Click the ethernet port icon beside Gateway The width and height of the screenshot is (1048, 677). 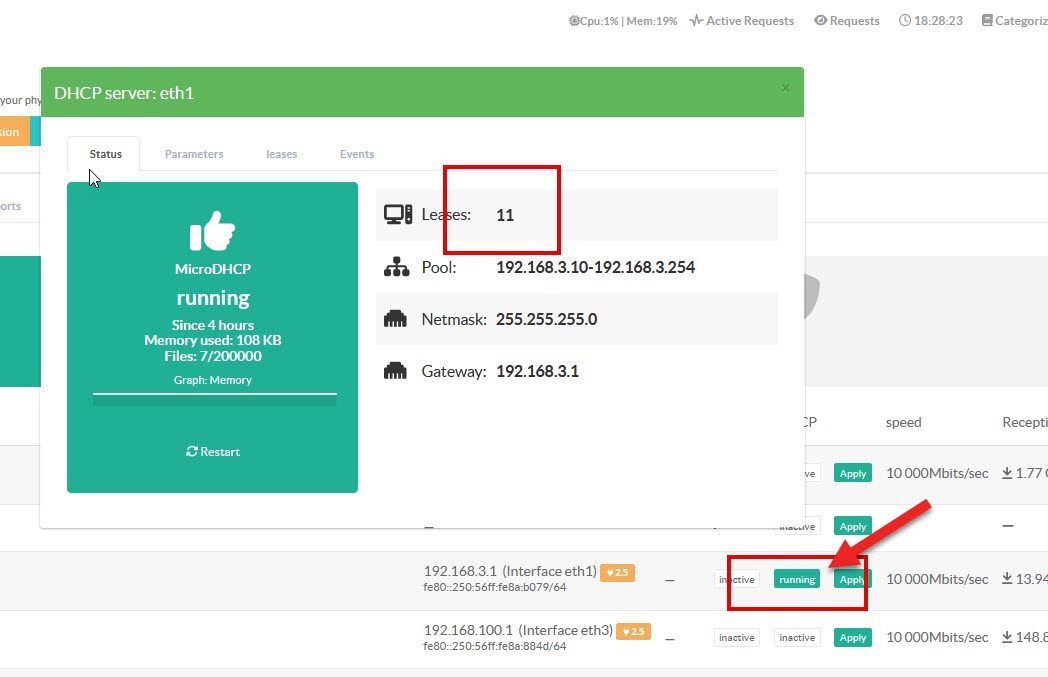[397, 371]
